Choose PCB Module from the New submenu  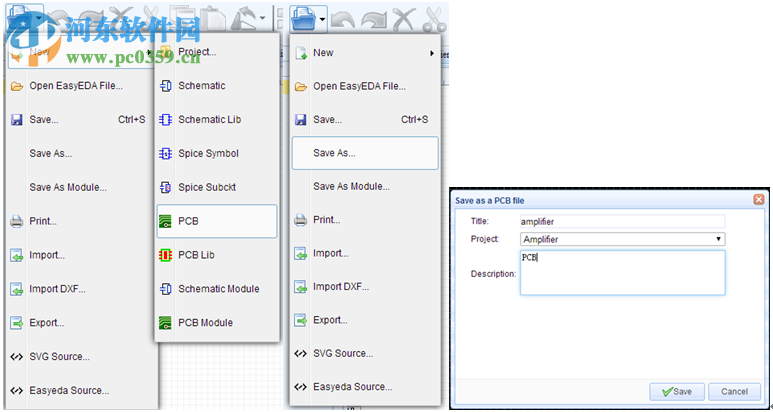pyautogui.click(x=217, y=323)
